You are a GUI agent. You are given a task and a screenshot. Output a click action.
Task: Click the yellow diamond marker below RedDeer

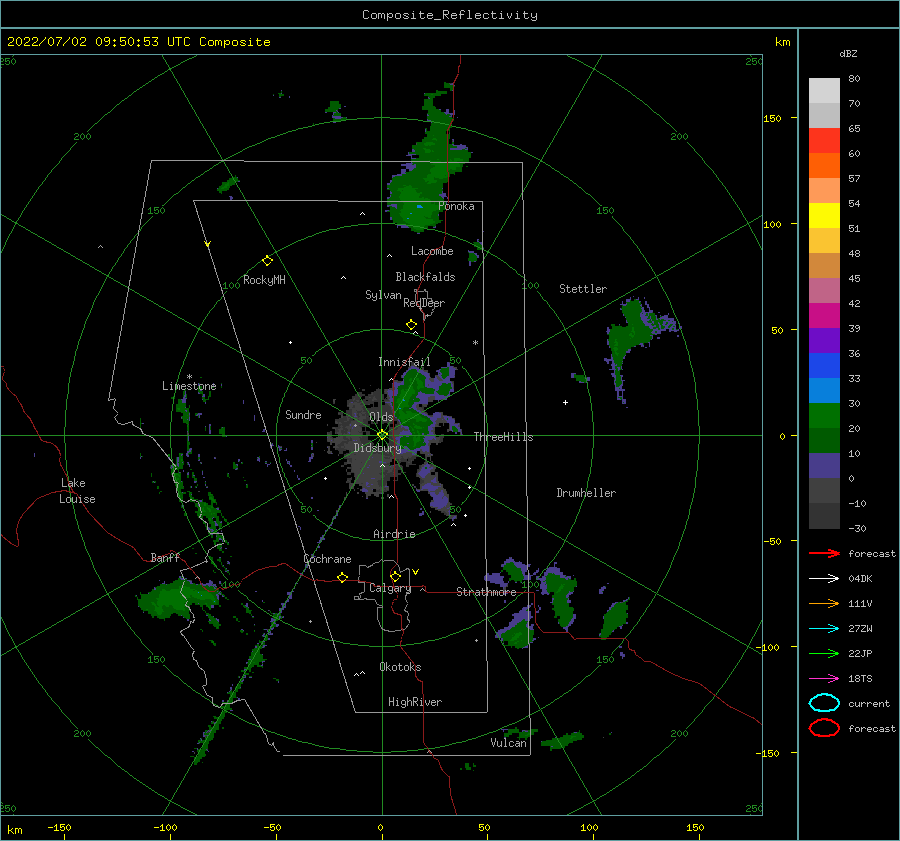[412, 325]
